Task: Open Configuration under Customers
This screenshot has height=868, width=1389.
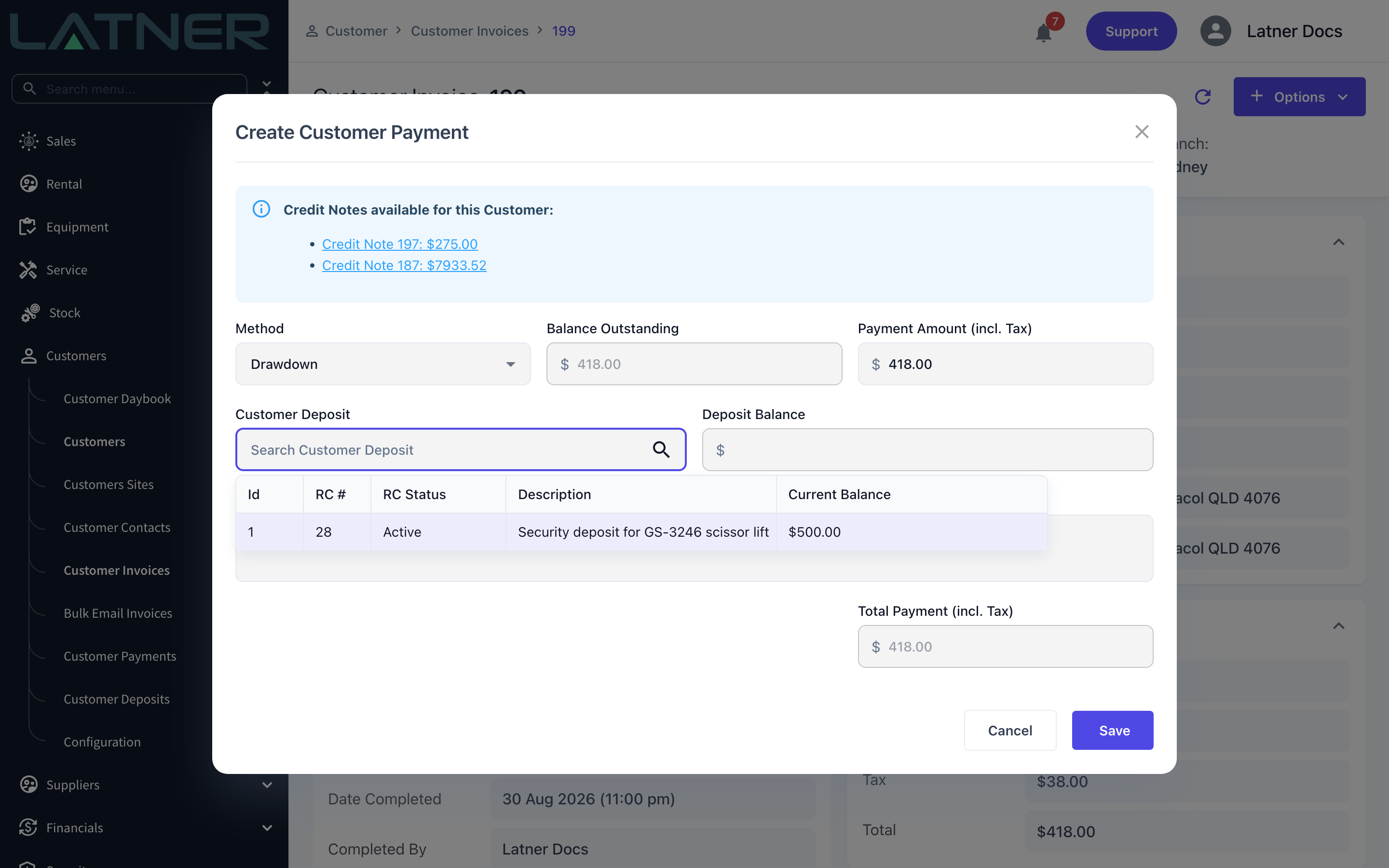Action: click(102, 742)
